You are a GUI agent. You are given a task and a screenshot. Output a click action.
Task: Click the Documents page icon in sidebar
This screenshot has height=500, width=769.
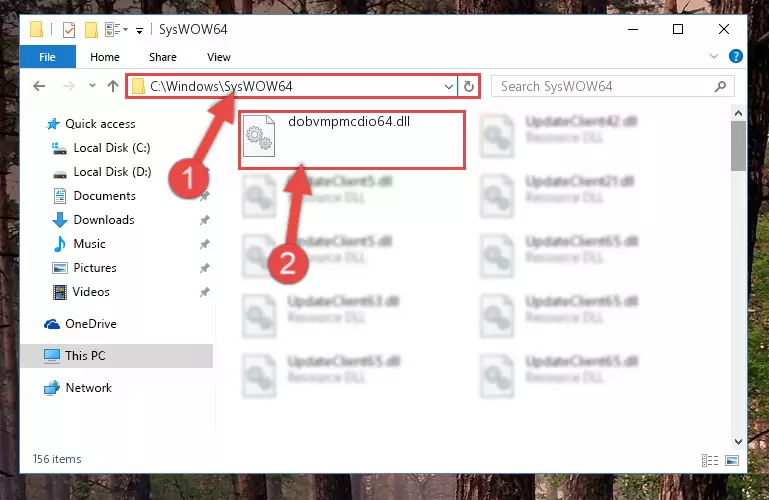(x=60, y=196)
